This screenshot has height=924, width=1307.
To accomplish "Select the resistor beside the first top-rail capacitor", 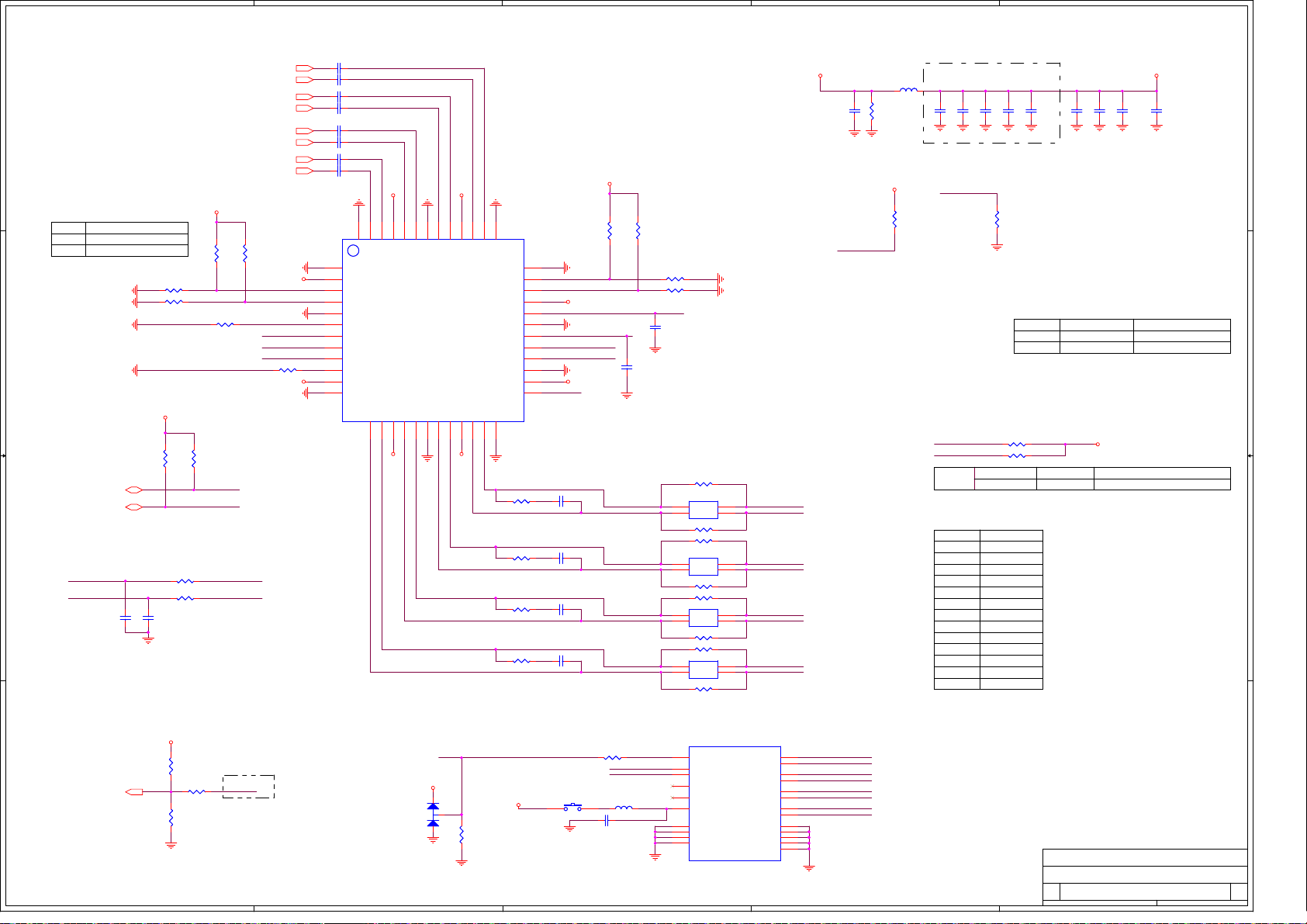I will pos(872,112).
